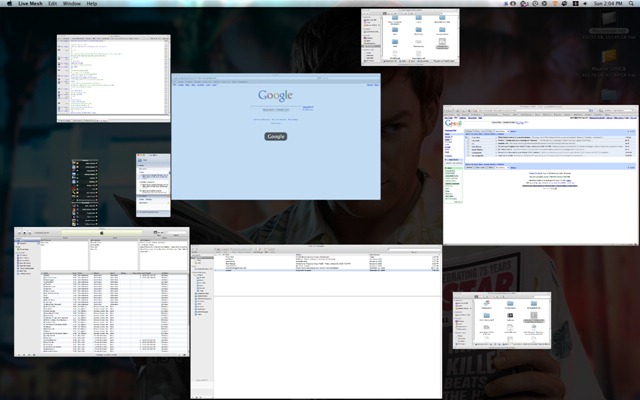640x400 pixels.
Task: Select the dark buddy list window
Action: (x=85, y=192)
